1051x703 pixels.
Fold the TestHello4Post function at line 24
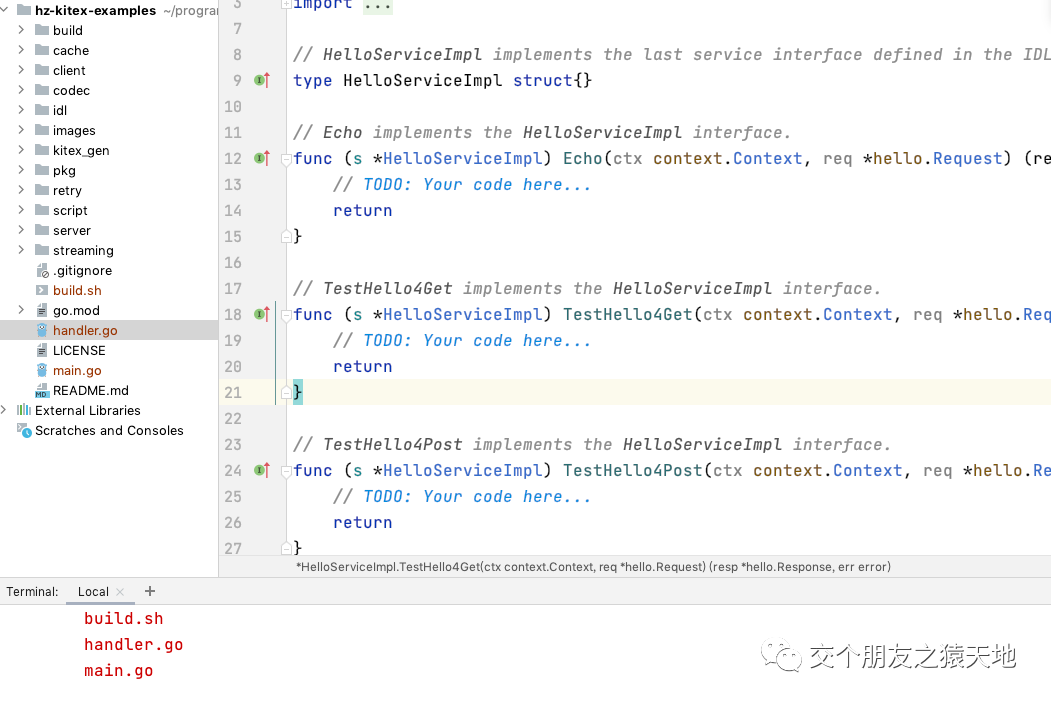click(286, 471)
